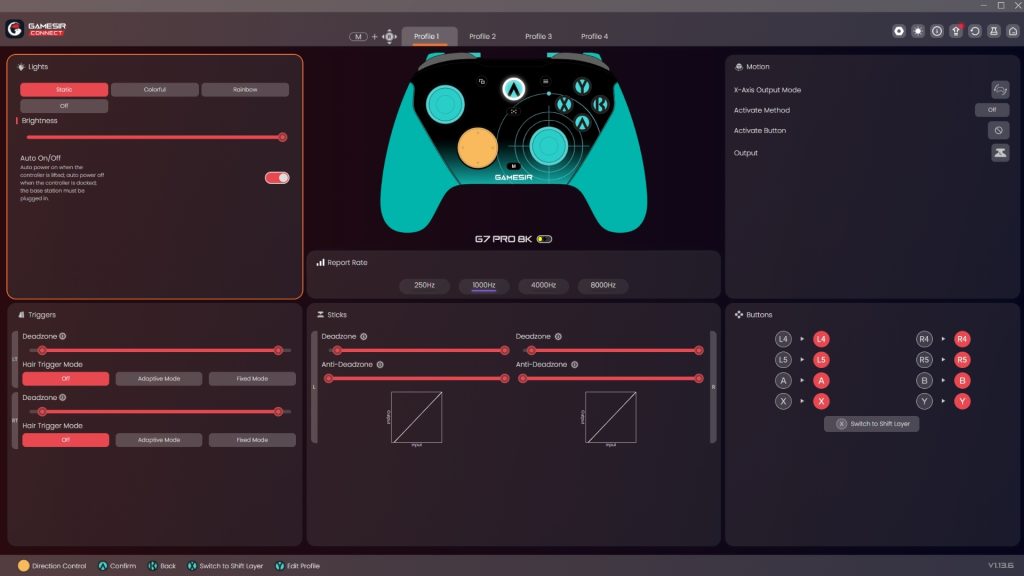Go to the home icon in top toolbar
Screen dimensions: 1024x576
pos(1013,31)
